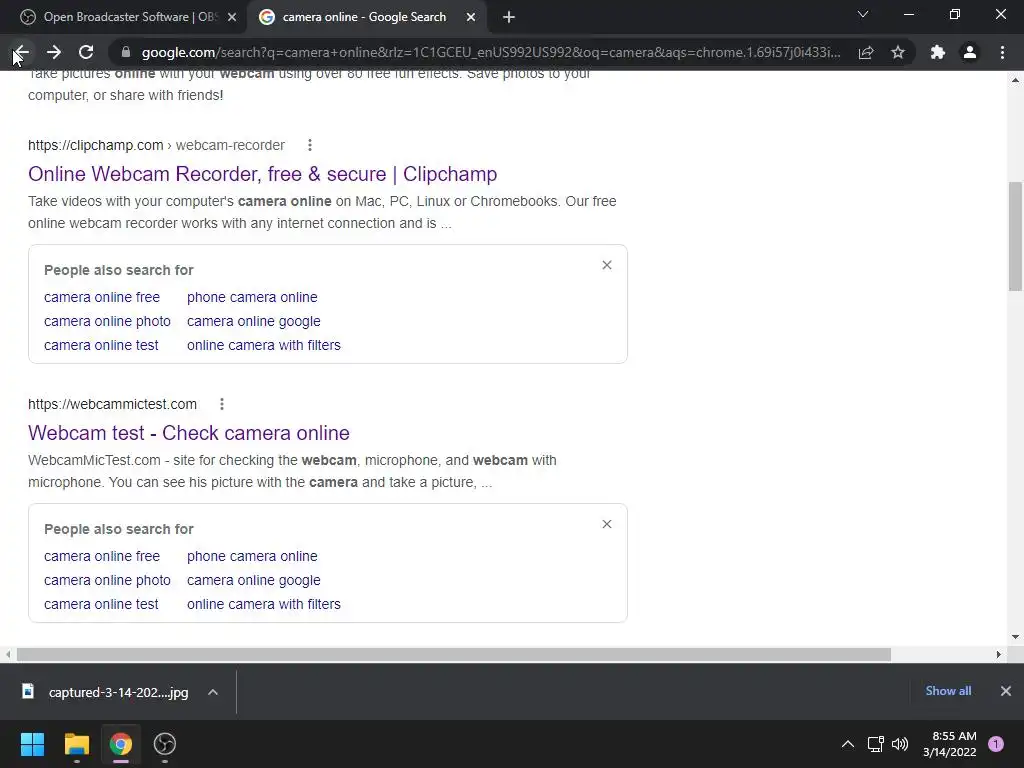Close the downloads bar

coord(1006,691)
